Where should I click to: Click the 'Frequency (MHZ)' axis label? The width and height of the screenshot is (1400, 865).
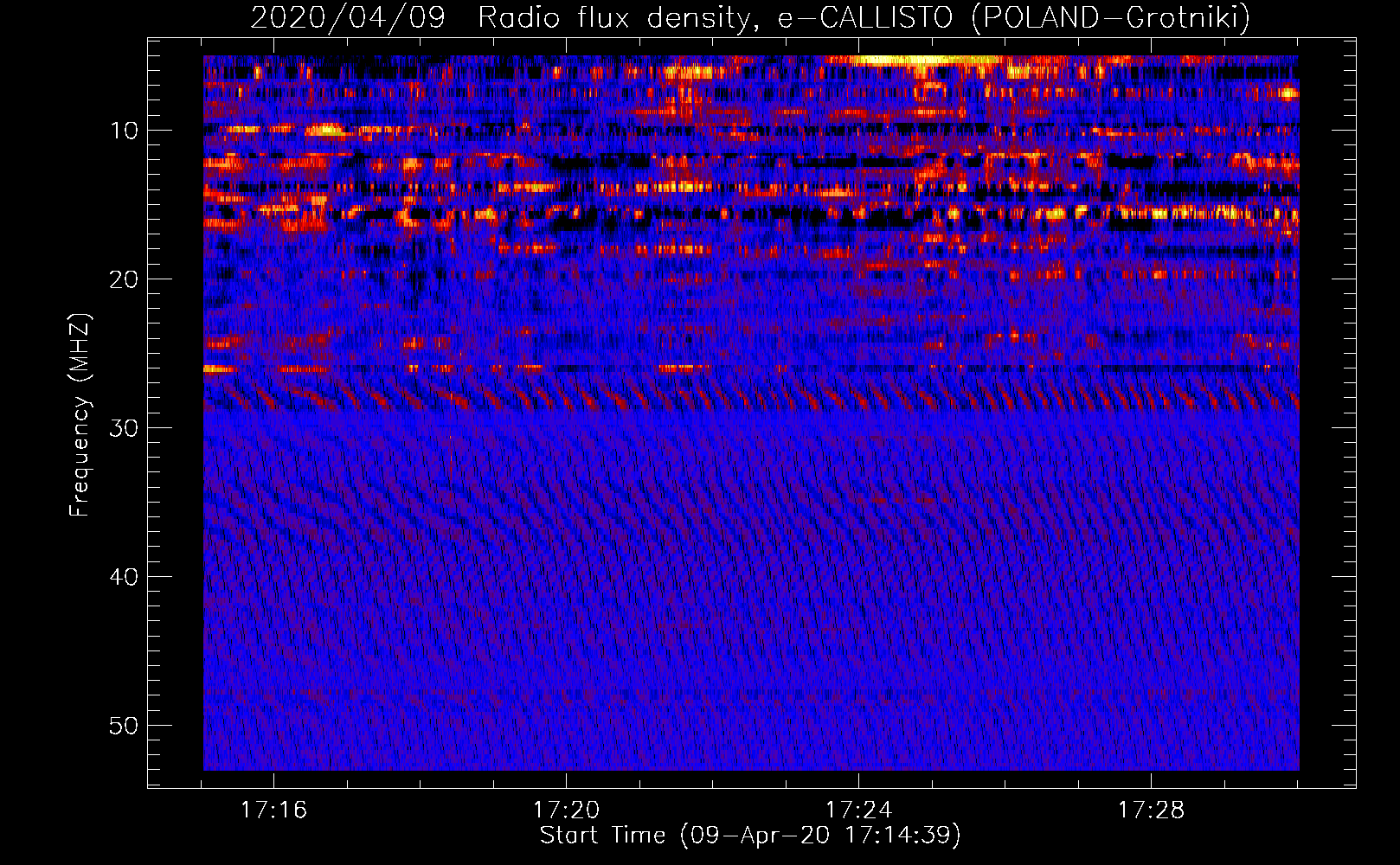point(80,415)
